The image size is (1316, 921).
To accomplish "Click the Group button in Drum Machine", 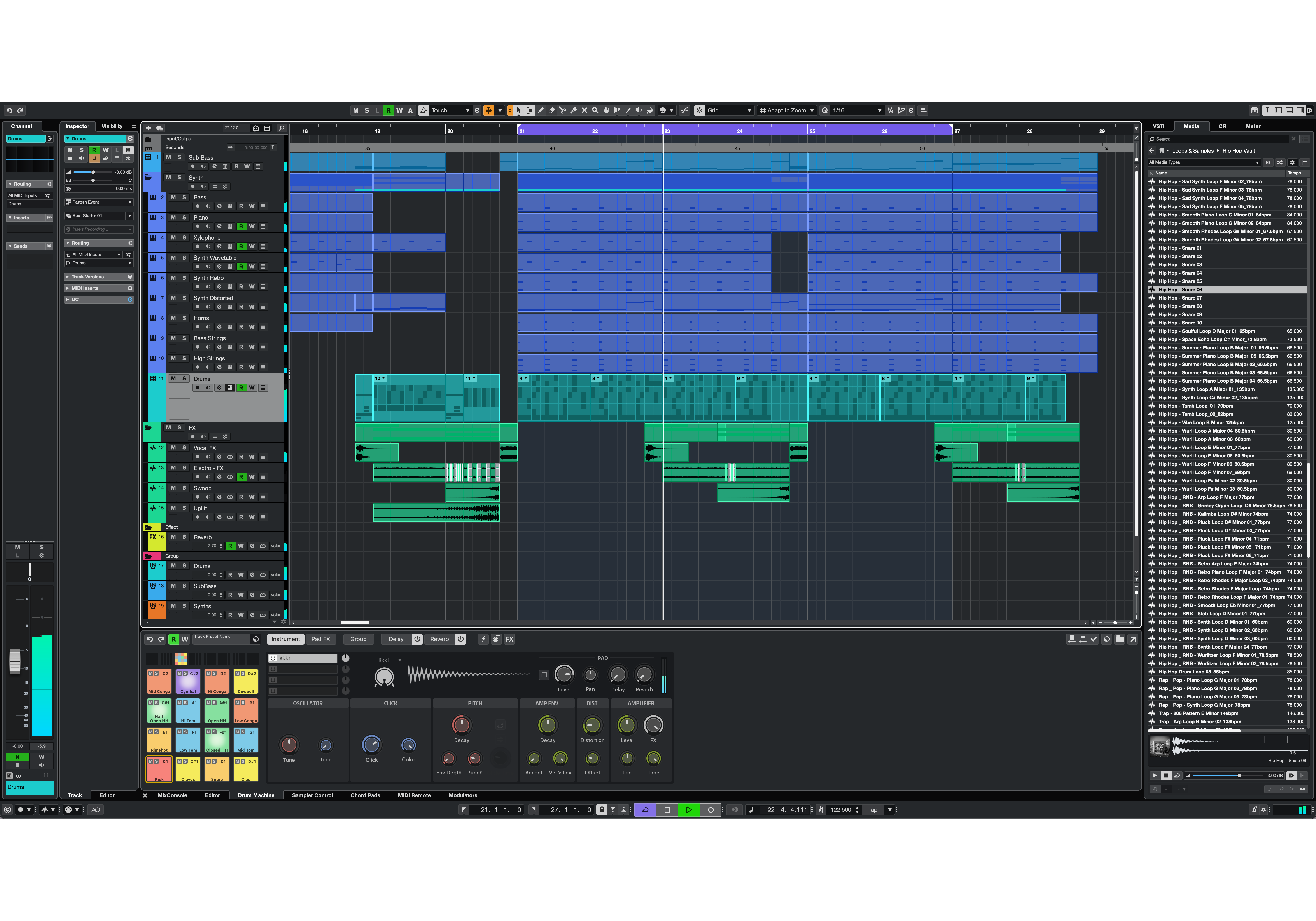I will [x=358, y=639].
